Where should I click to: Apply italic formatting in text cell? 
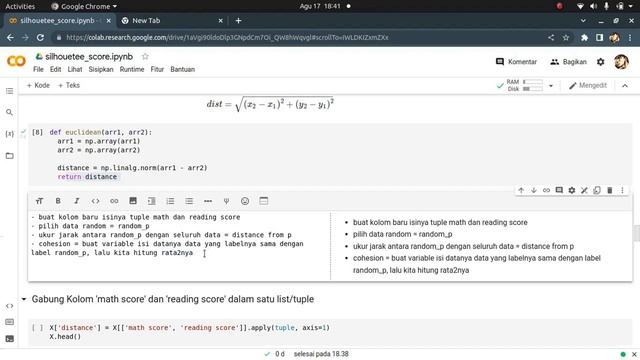76,201
